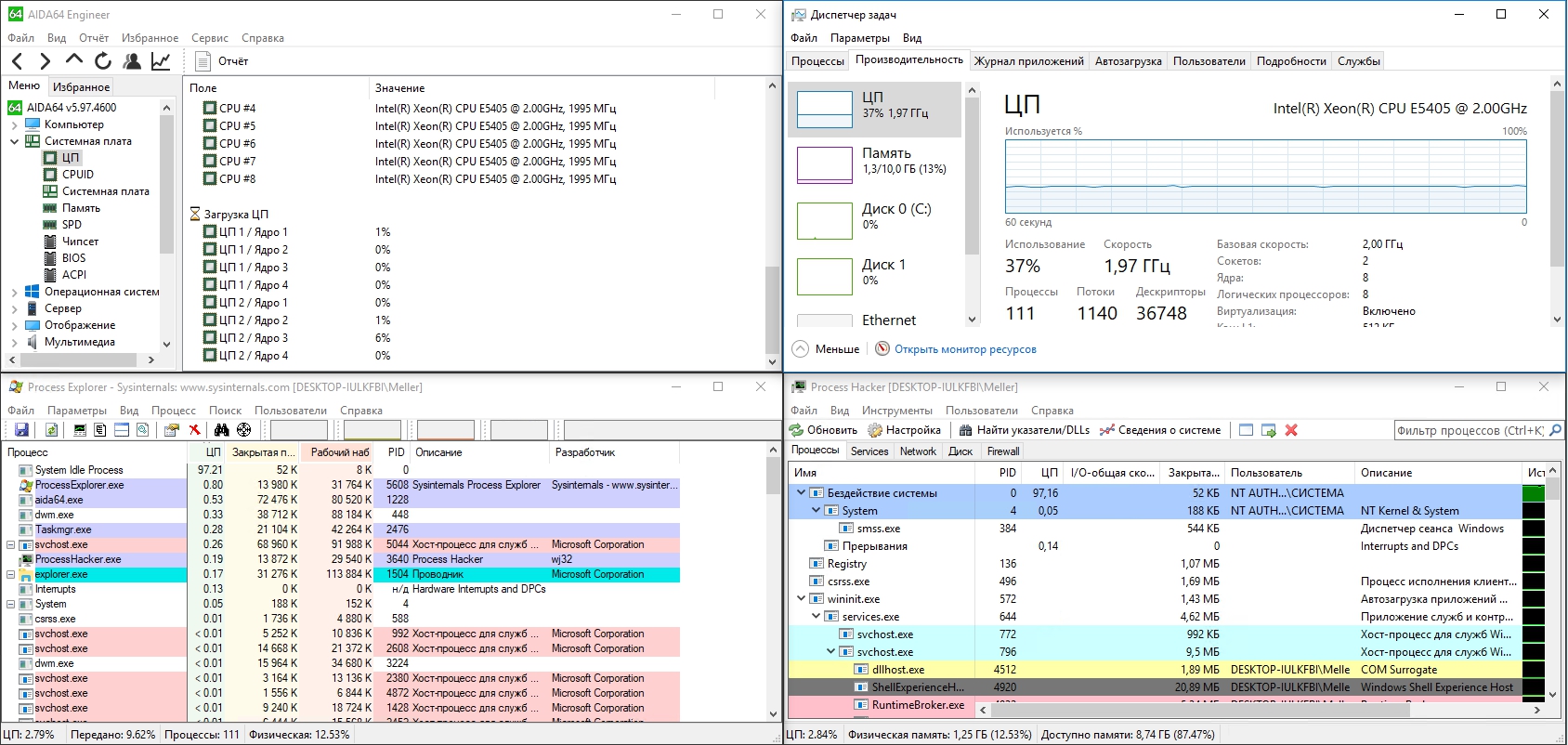The image size is (1568, 745).
Task: Click the red X kill icon in Process Explorer
Action: pyautogui.click(x=194, y=430)
